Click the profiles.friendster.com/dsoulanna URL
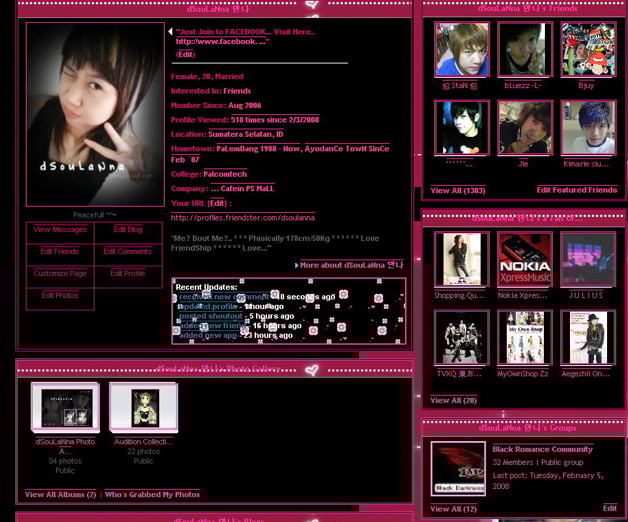The height and width of the screenshot is (522, 628). coord(243,217)
